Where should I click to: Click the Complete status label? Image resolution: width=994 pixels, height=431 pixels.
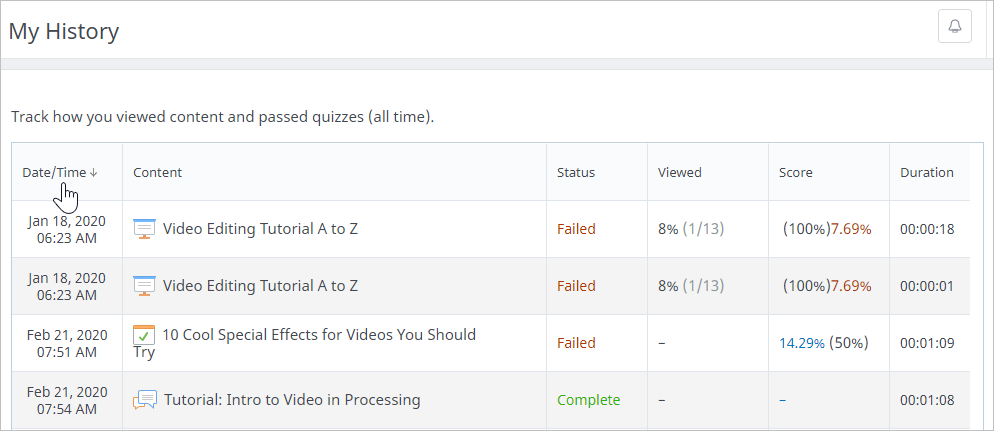pyautogui.click(x=588, y=400)
